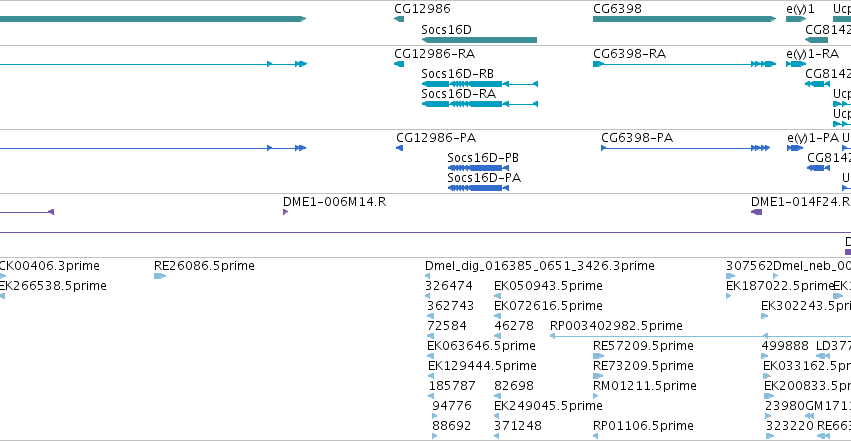Image resolution: width=851 pixels, height=441 pixels.
Task: Click the 371248 feature label
Action: [518, 426]
